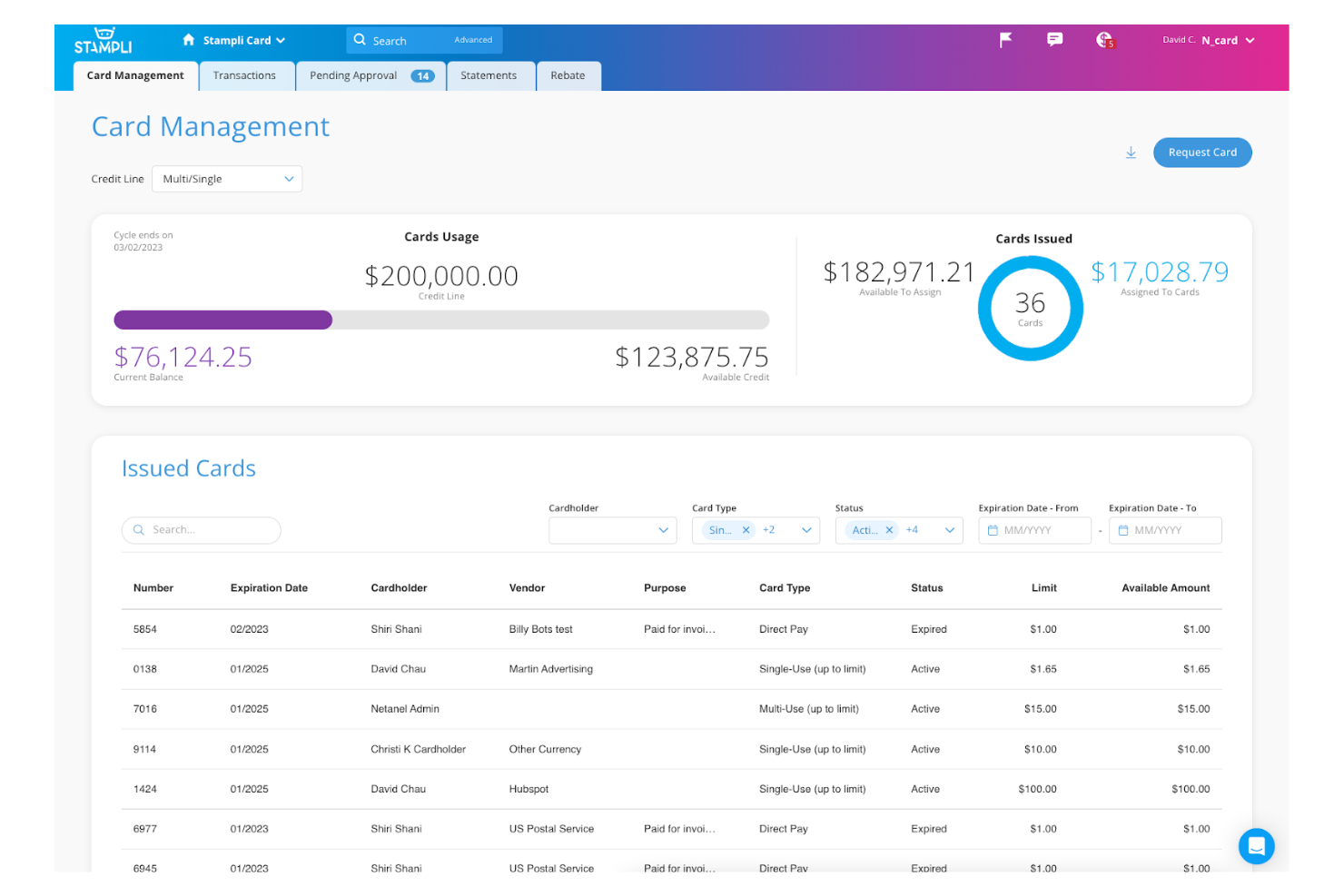The image size is (1344, 896).
Task: Click the Stampli logo
Action: pos(104,41)
